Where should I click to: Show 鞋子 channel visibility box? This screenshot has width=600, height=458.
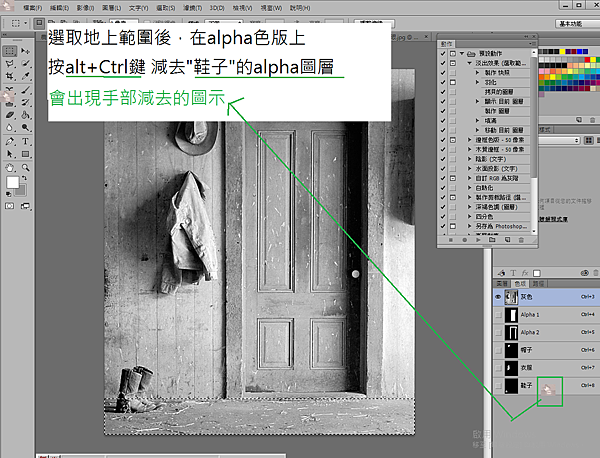(x=498, y=386)
